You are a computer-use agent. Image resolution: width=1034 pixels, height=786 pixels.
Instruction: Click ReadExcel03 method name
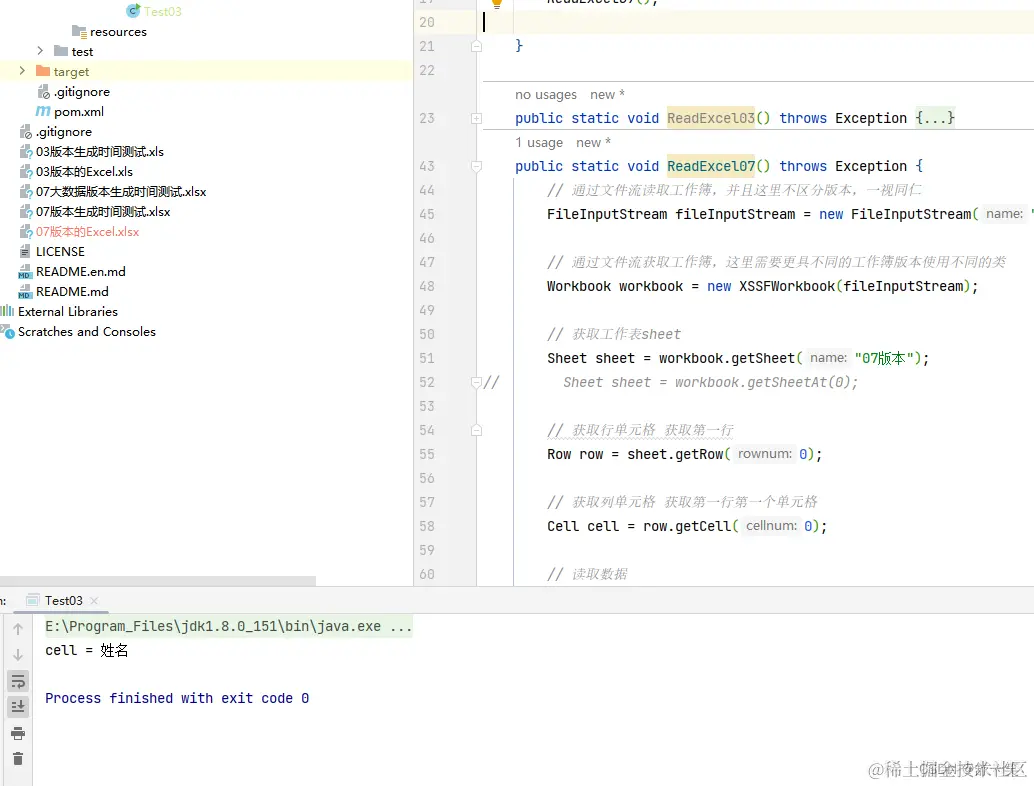(x=710, y=118)
